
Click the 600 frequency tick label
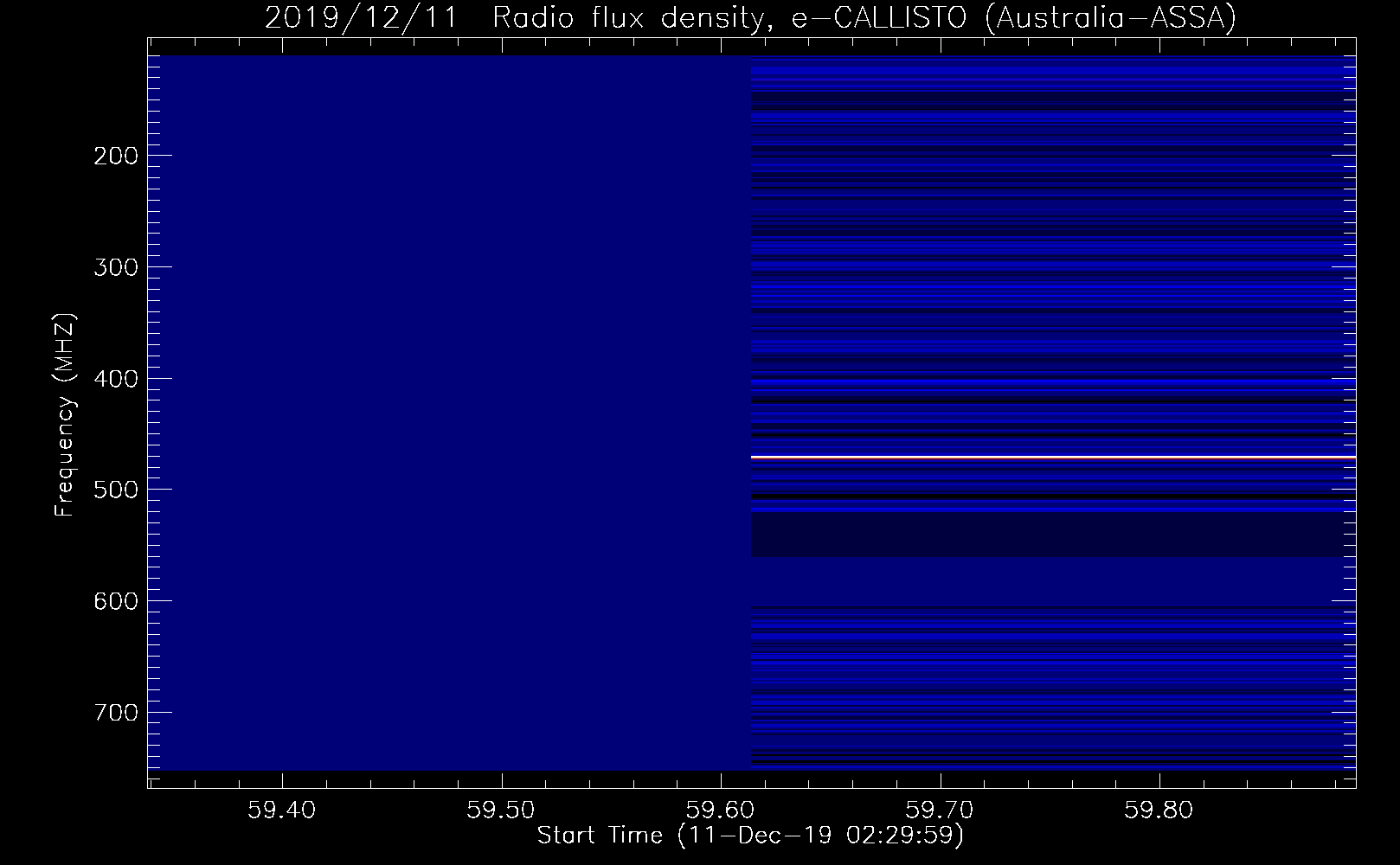(115, 601)
